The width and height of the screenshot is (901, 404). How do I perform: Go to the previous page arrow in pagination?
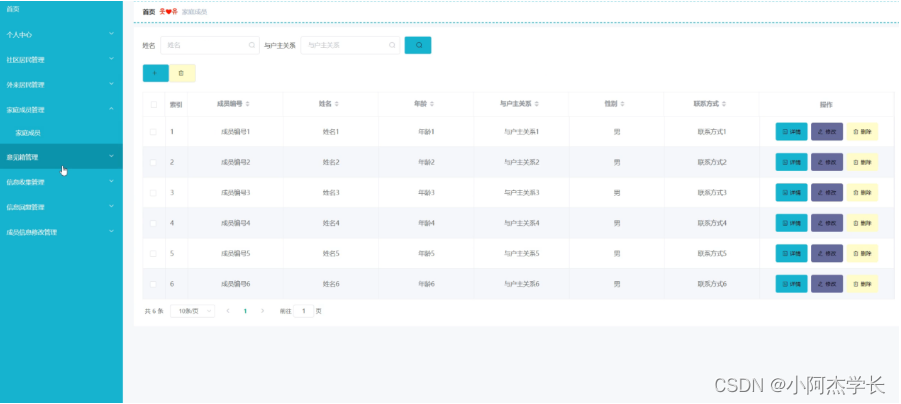click(x=228, y=311)
